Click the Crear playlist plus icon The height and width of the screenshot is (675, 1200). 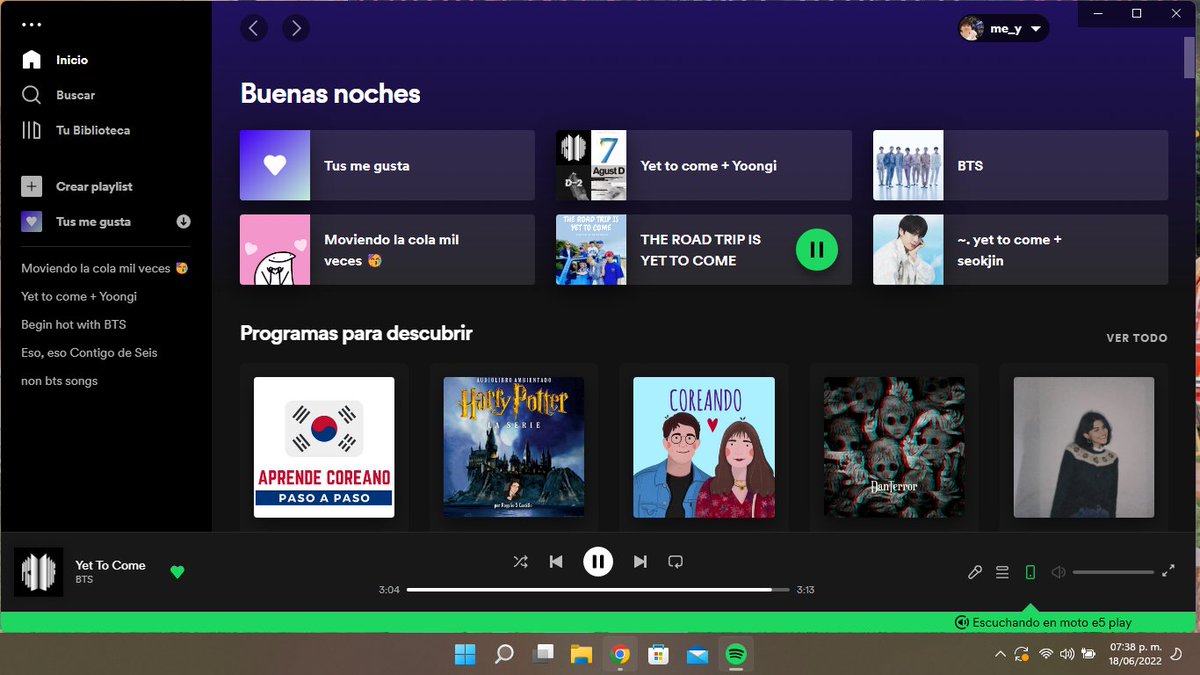pyautogui.click(x=32, y=187)
